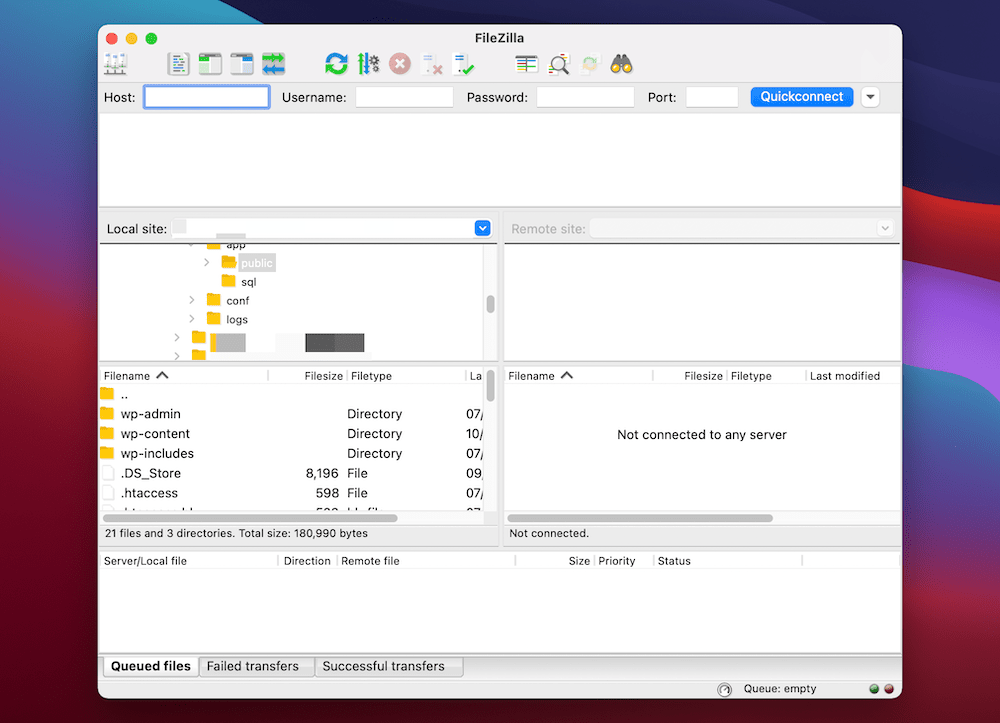Sort remote pane by Filename header
The image size is (1000, 723).
click(x=578, y=376)
